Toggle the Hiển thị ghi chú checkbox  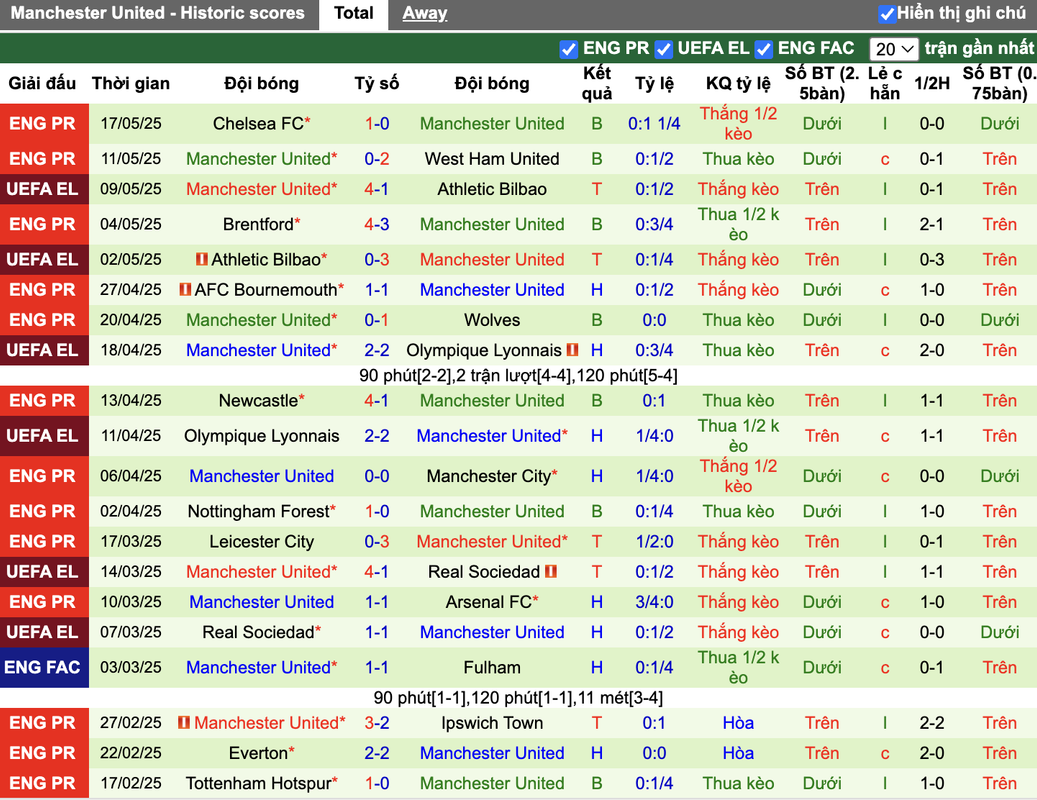[x=886, y=13]
